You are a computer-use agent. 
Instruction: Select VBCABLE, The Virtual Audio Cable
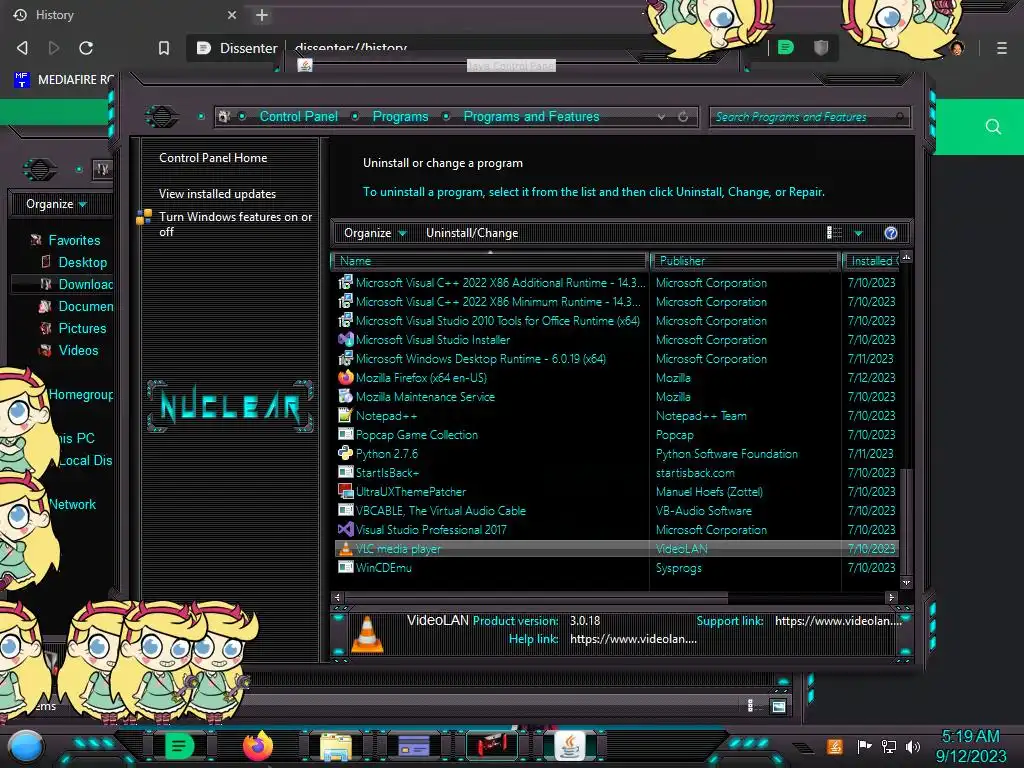click(431, 511)
